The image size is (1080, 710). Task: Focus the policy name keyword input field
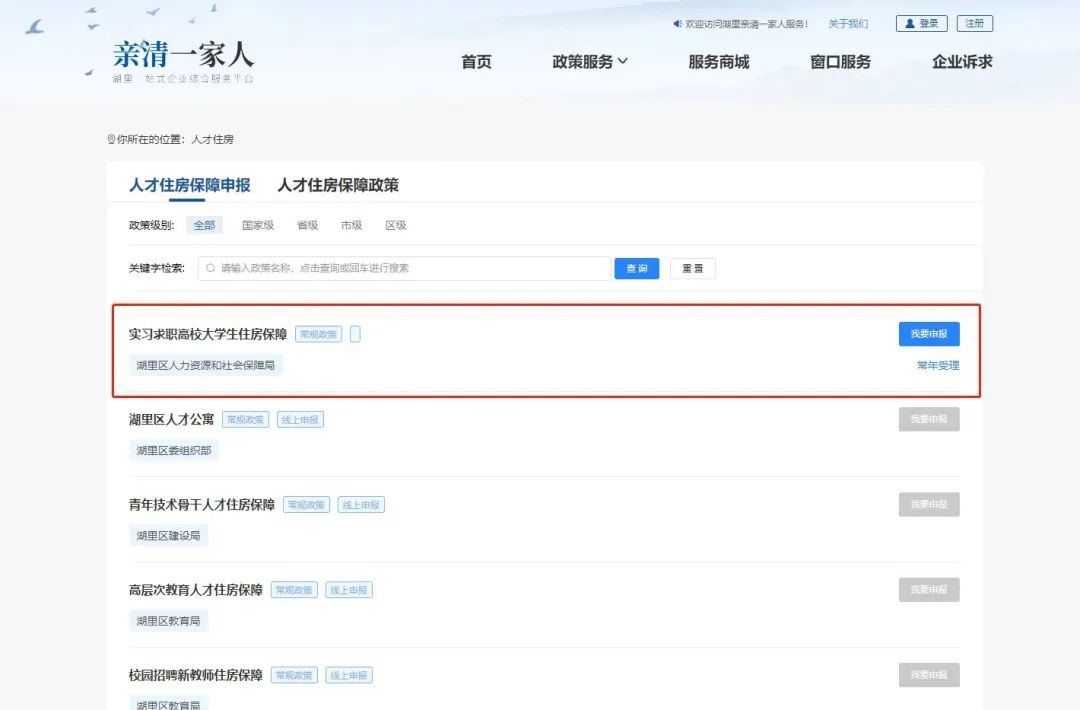tap(410, 268)
